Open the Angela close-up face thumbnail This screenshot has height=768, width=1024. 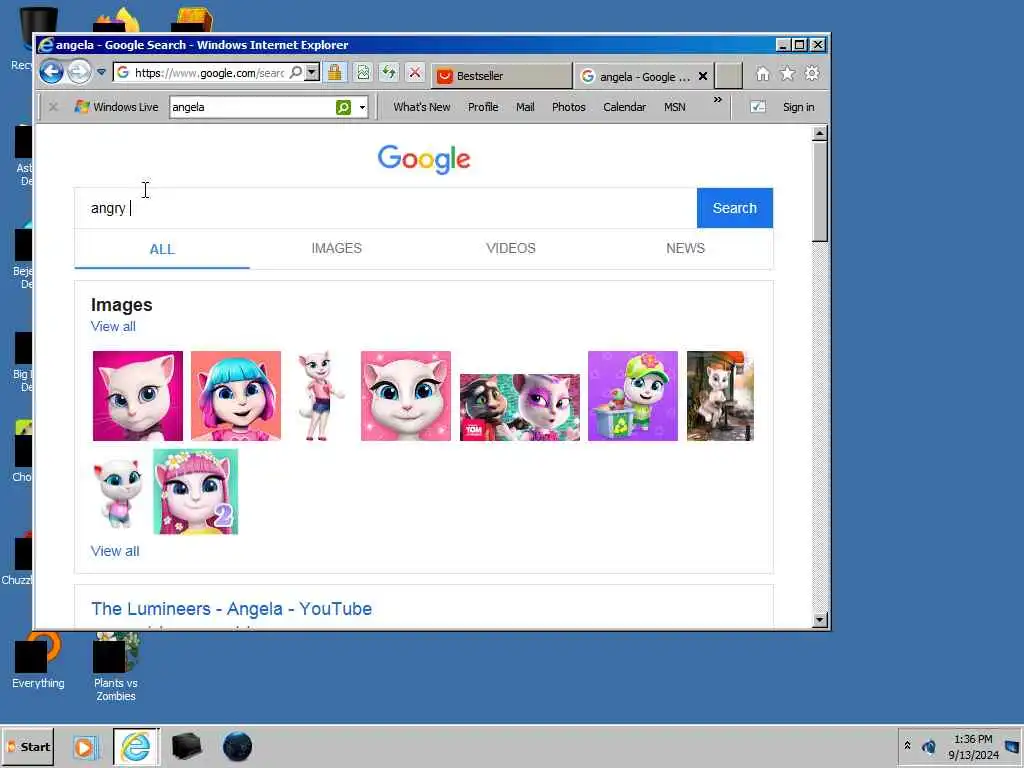coord(406,396)
